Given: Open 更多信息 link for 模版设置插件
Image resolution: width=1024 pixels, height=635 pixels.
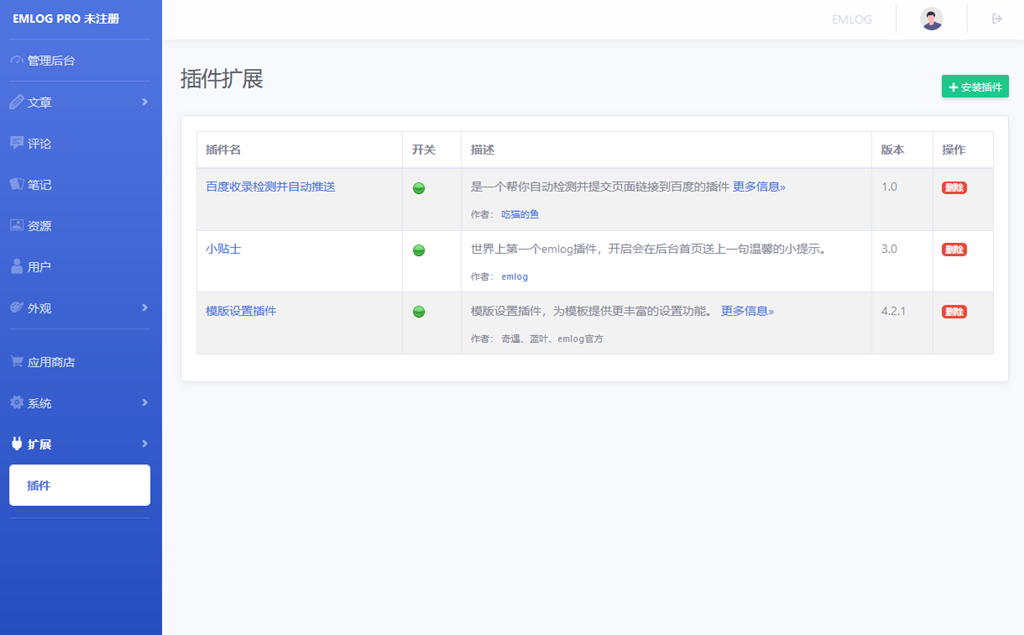Looking at the screenshot, I should click(x=747, y=311).
